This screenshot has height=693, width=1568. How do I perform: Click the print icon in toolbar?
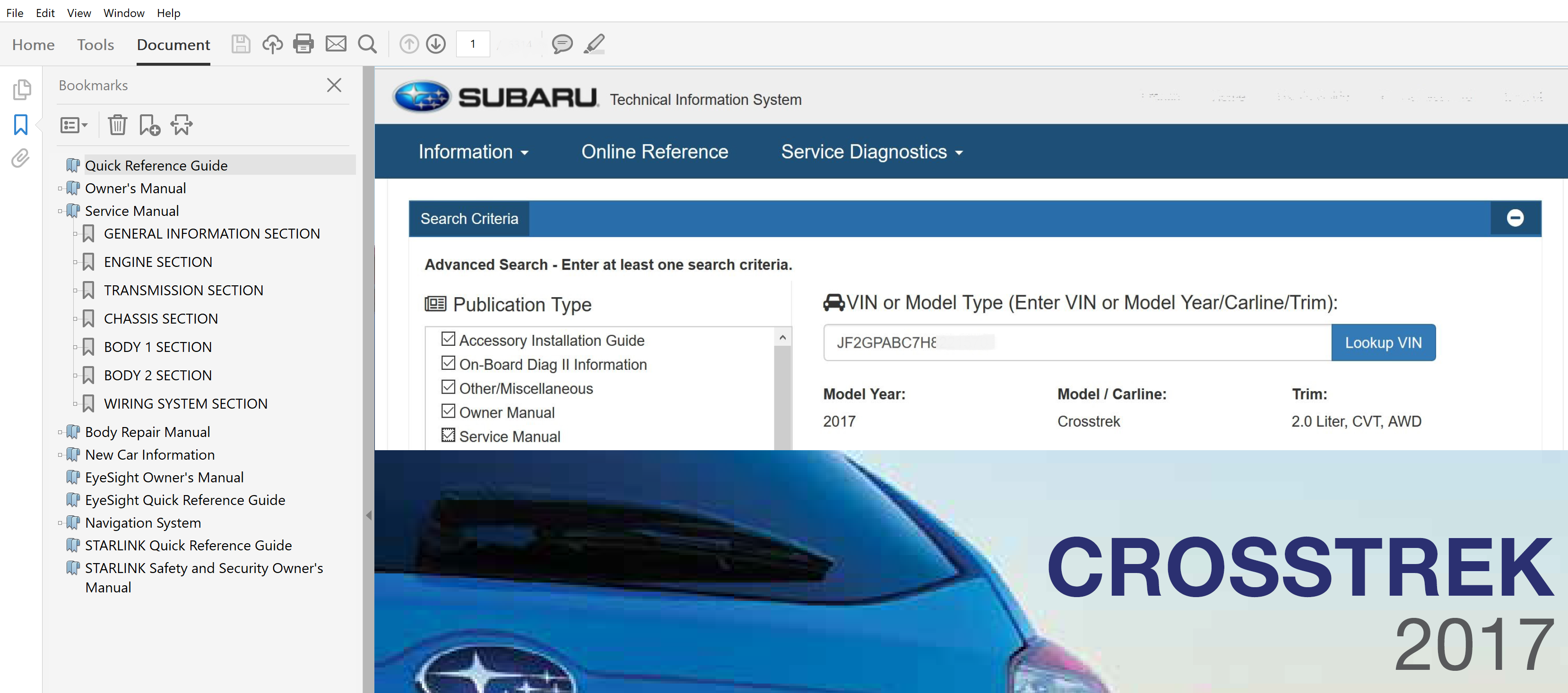point(303,44)
